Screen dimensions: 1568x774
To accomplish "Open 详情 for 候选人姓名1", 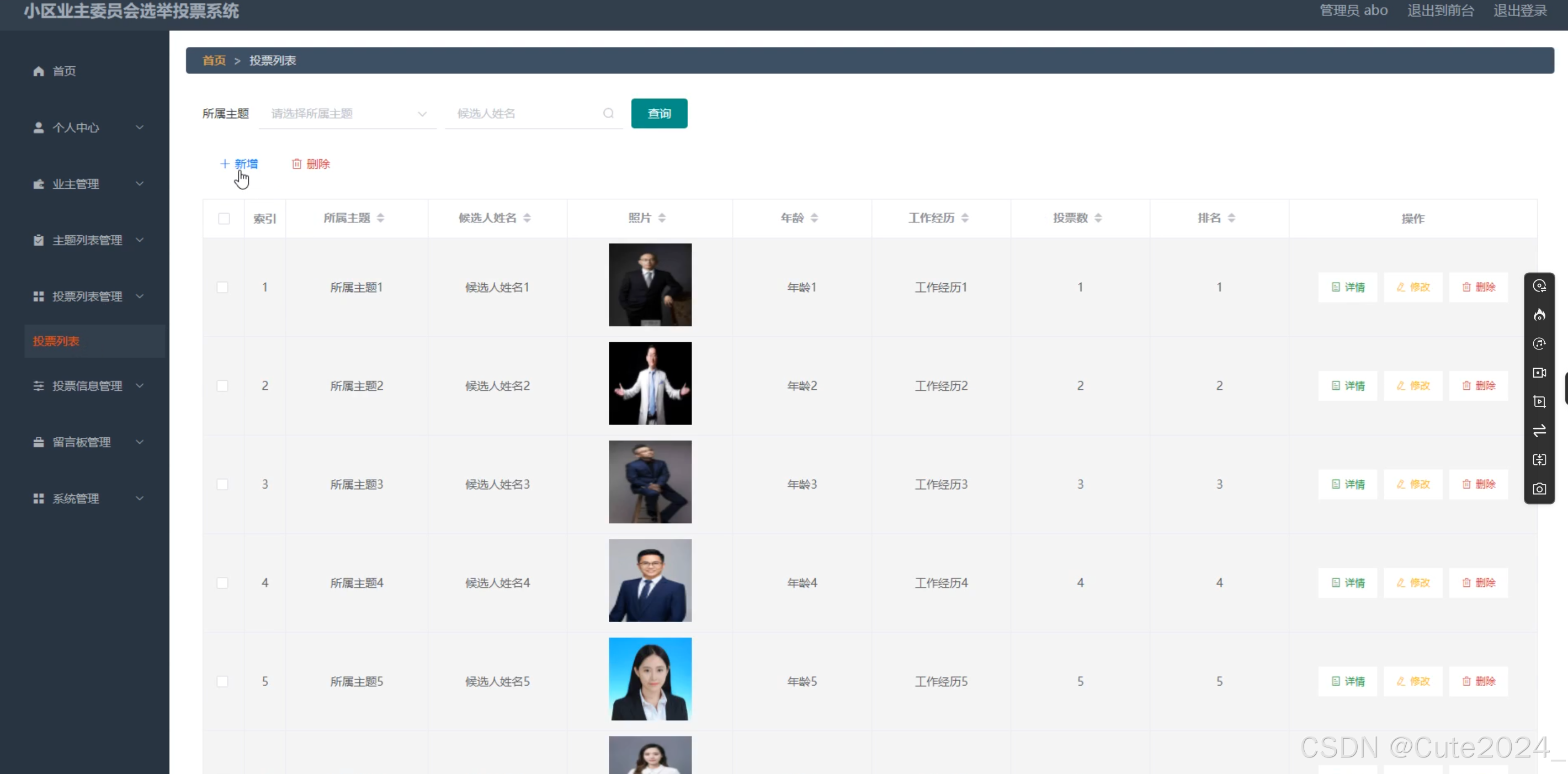I will pyautogui.click(x=1348, y=288).
